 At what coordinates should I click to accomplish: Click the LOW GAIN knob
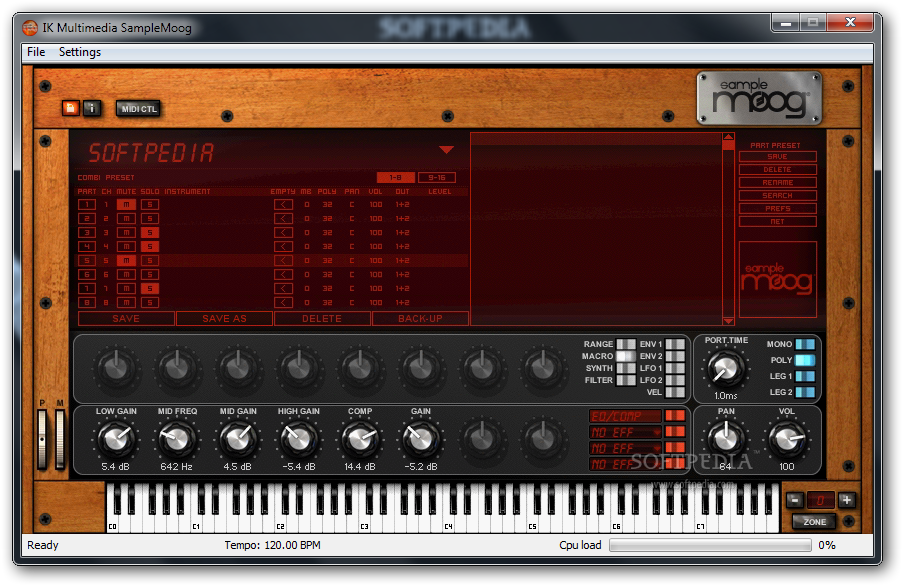[x=116, y=439]
